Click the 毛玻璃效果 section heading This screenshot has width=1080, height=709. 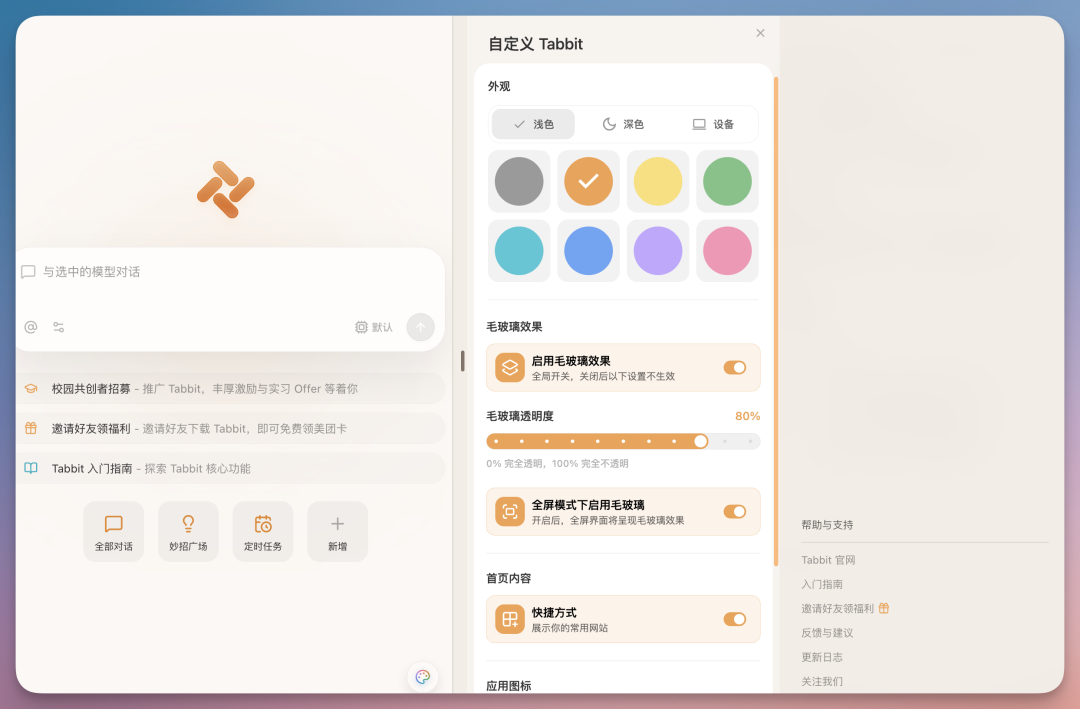(x=514, y=327)
